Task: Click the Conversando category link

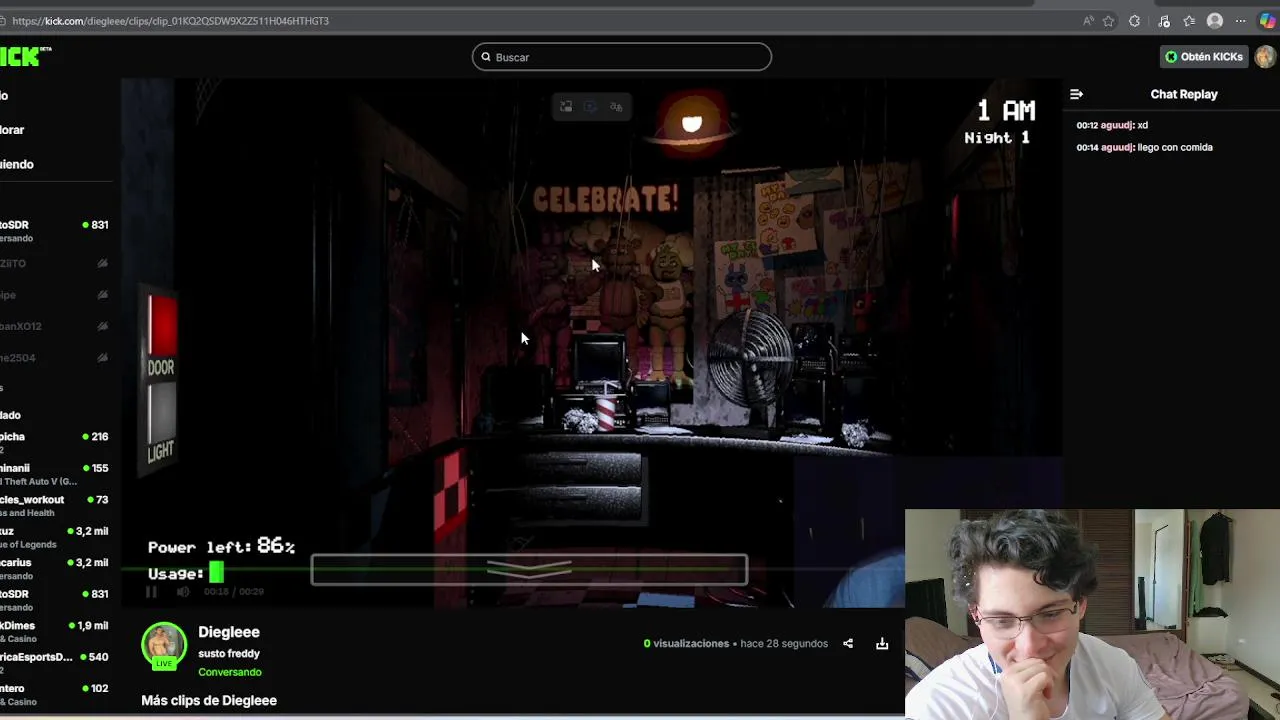Action: tap(230, 672)
